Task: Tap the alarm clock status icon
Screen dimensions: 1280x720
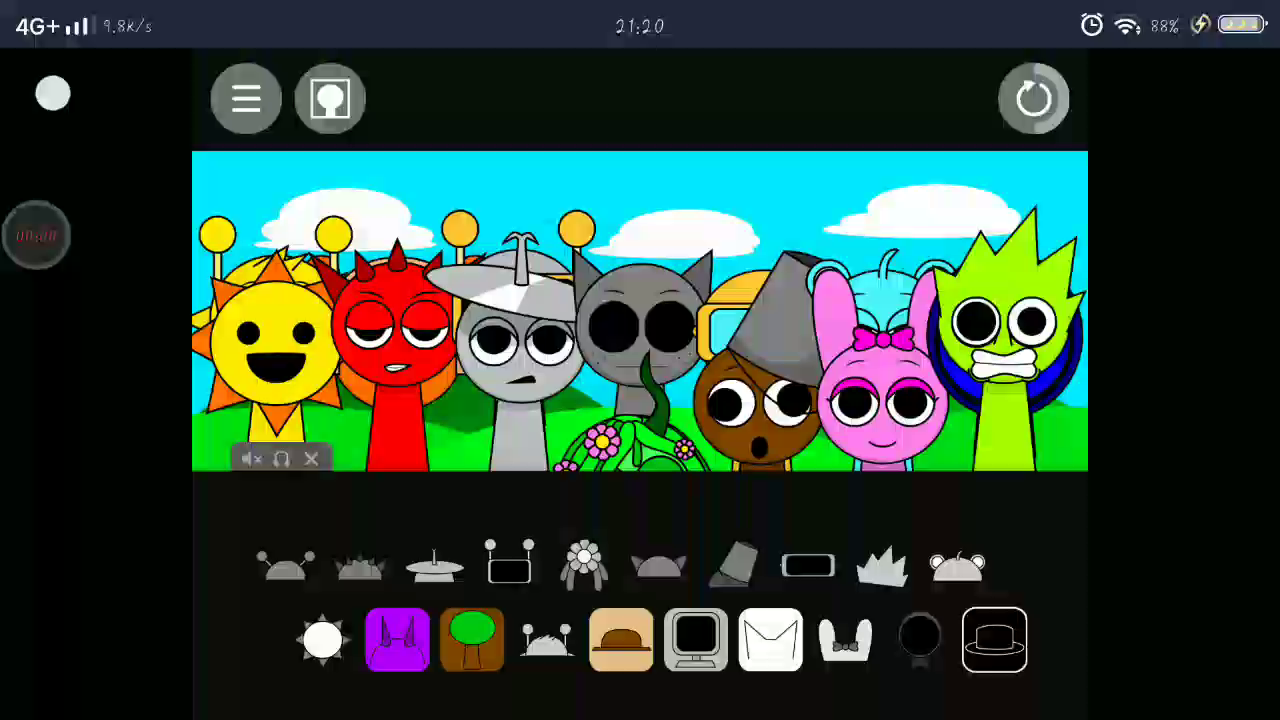Action: [1091, 26]
